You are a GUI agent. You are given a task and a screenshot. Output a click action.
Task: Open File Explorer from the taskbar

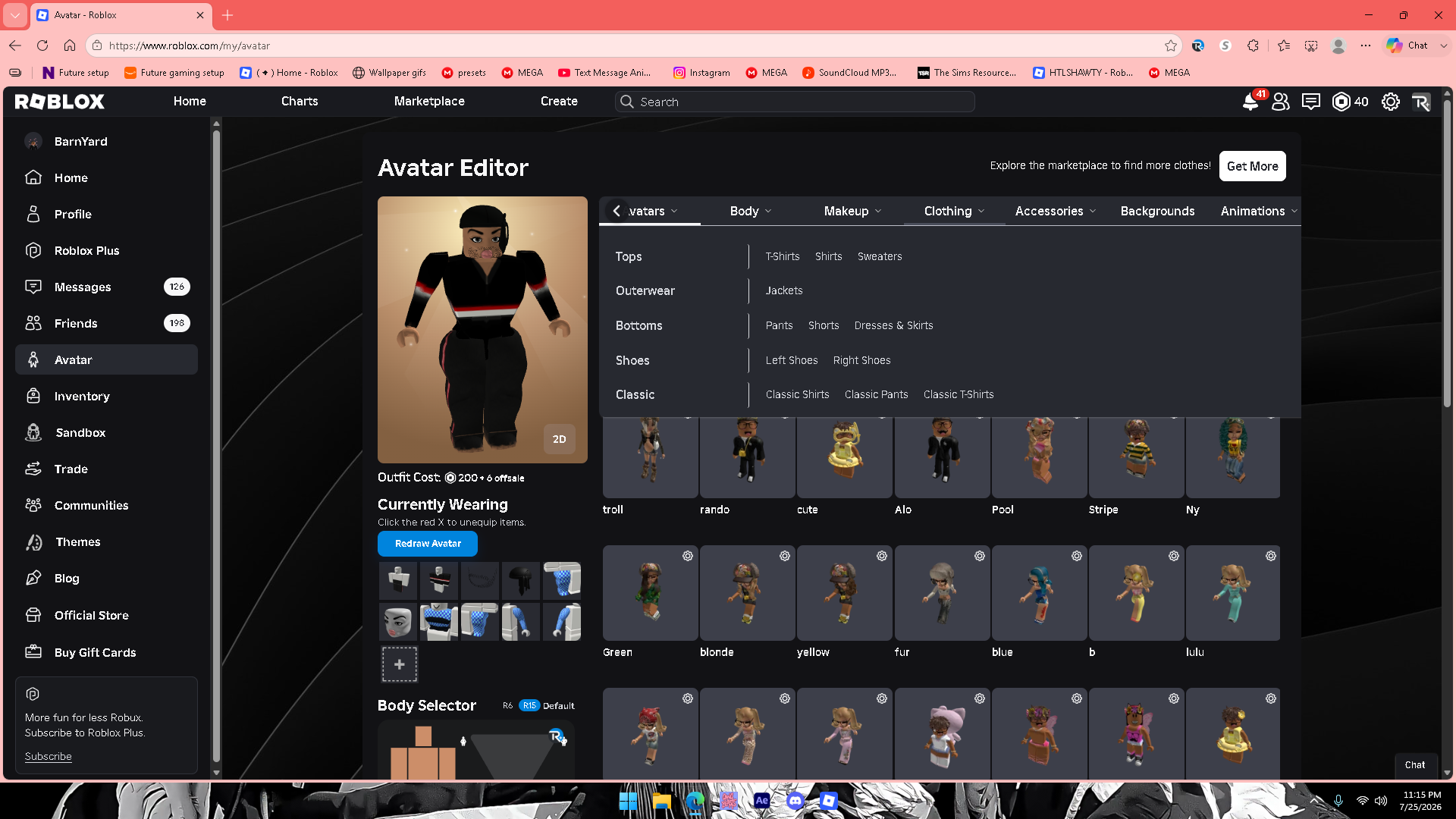[x=662, y=801]
